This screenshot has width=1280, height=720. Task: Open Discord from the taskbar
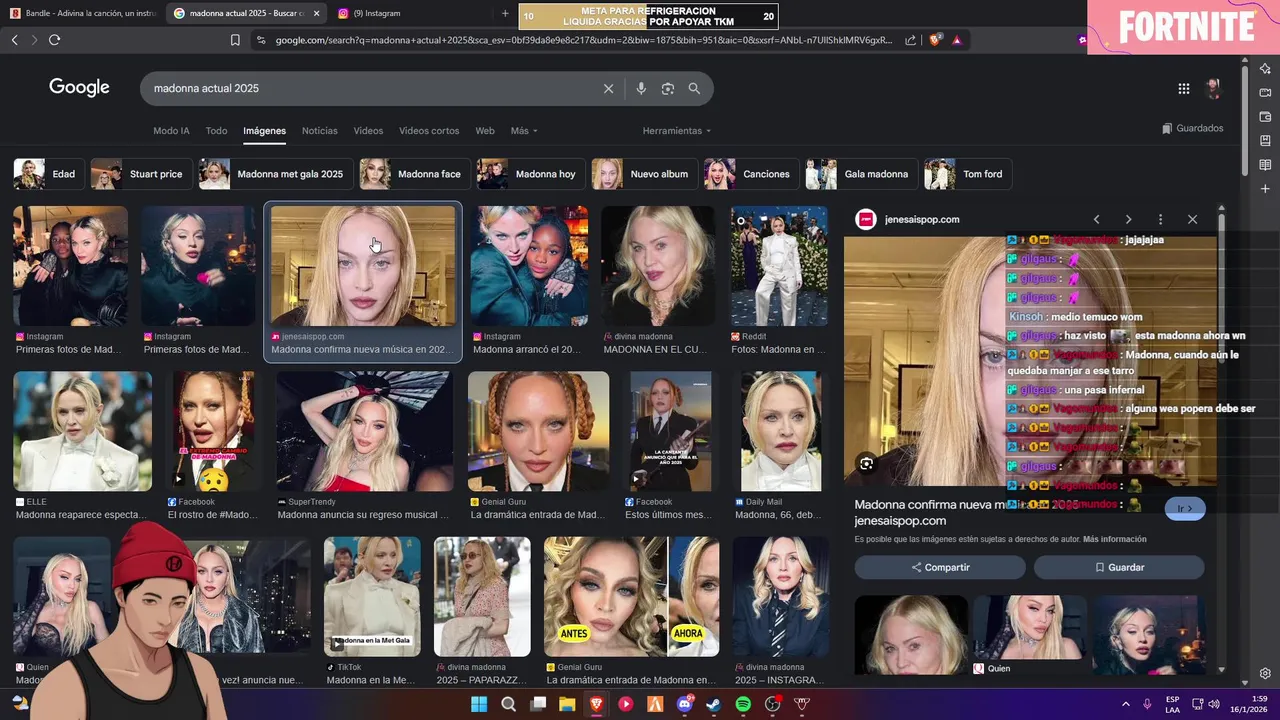(x=685, y=704)
